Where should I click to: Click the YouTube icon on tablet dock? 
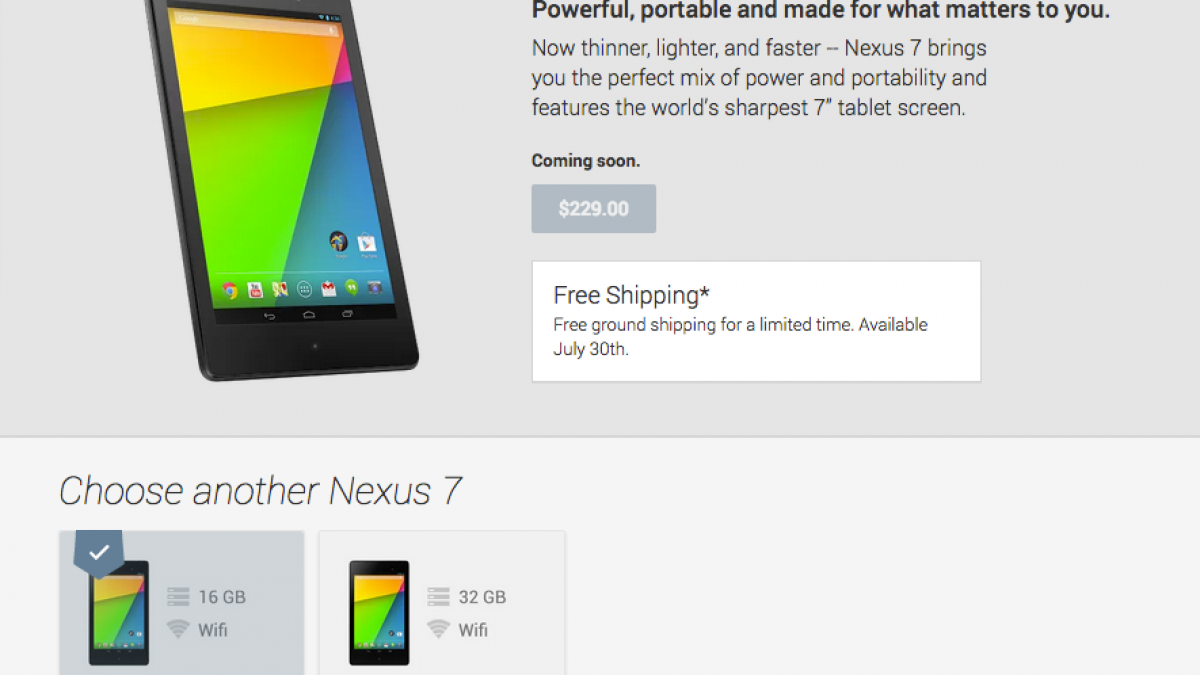(255, 290)
